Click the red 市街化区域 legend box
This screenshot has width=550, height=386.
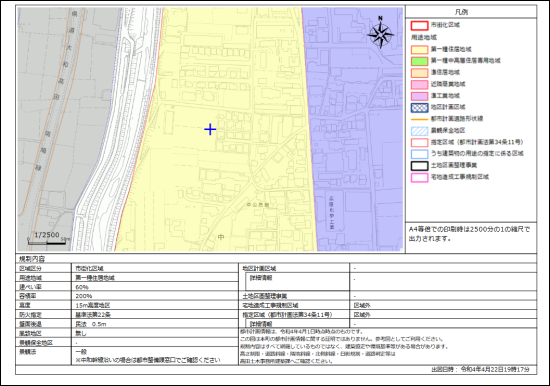(x=419, y=25)
